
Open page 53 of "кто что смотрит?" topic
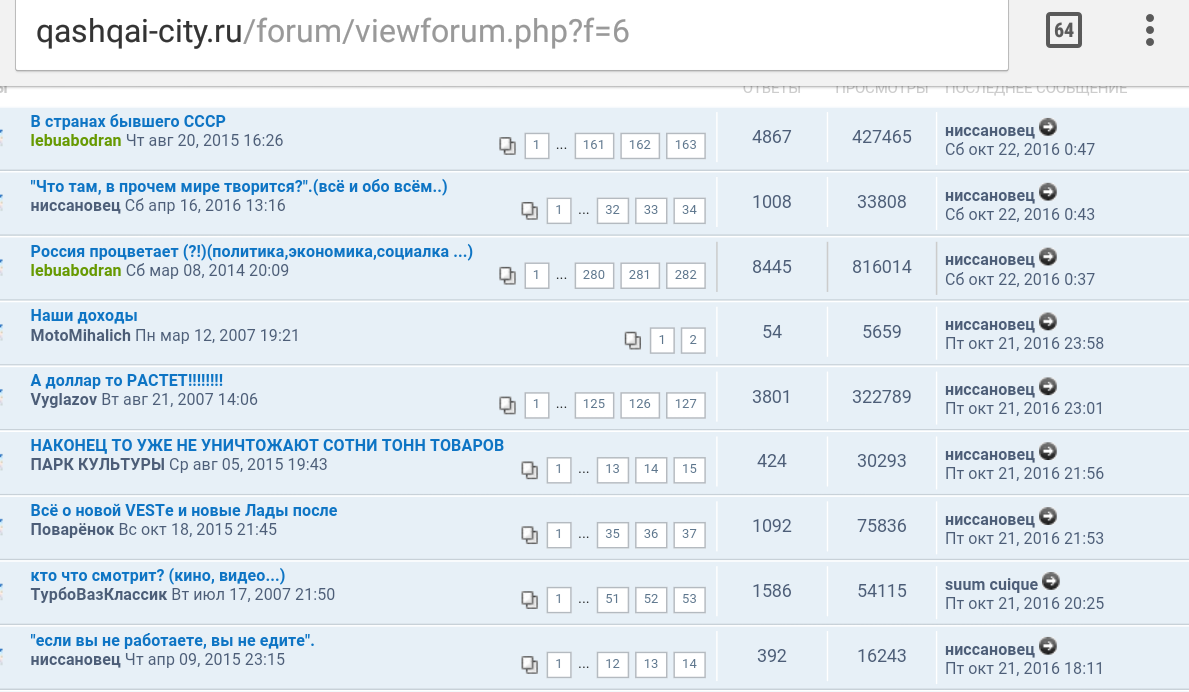pos(689,599)
